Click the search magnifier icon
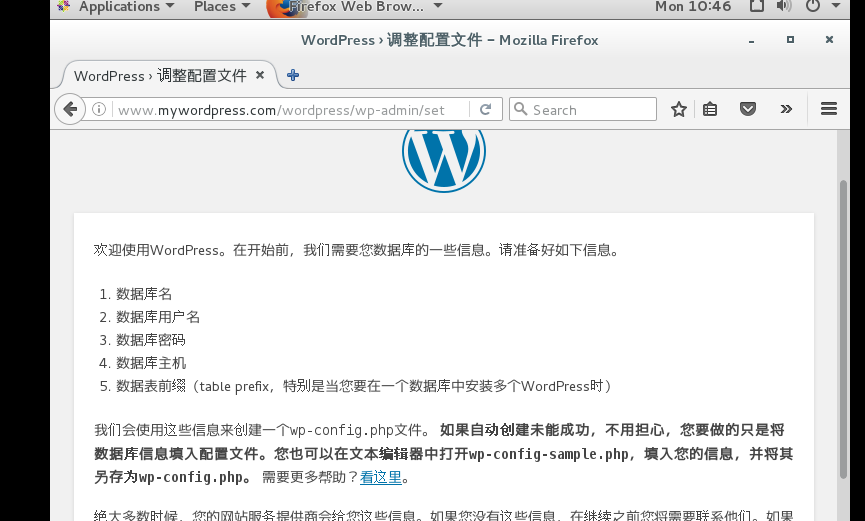The image size is (865, 521). pyautogui.click(x=520, y=109)
